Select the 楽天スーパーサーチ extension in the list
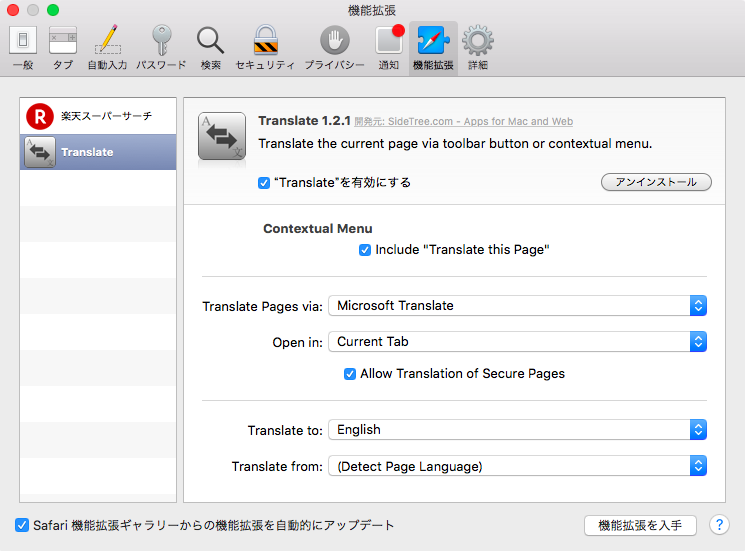 click(98, 116)
